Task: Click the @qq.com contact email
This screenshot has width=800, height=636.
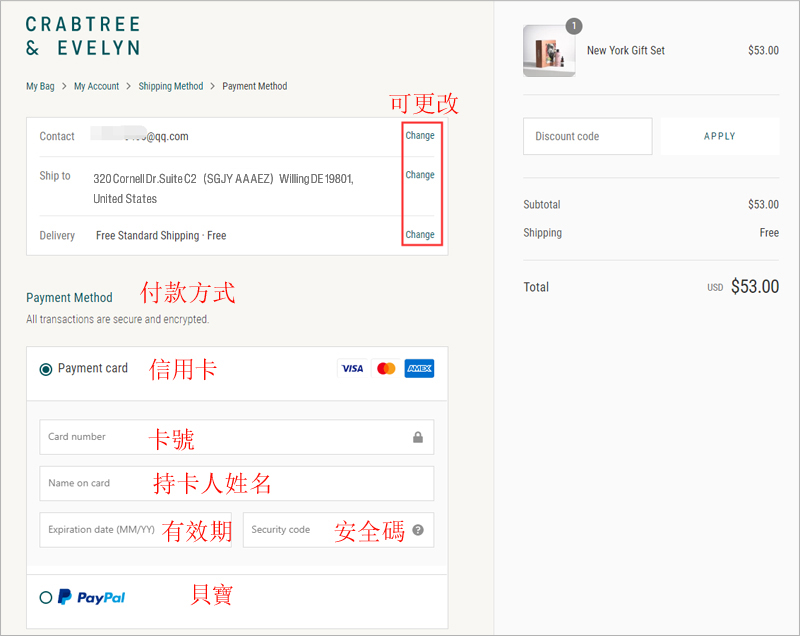Action: pyautogui.click(x=140, y=136)
